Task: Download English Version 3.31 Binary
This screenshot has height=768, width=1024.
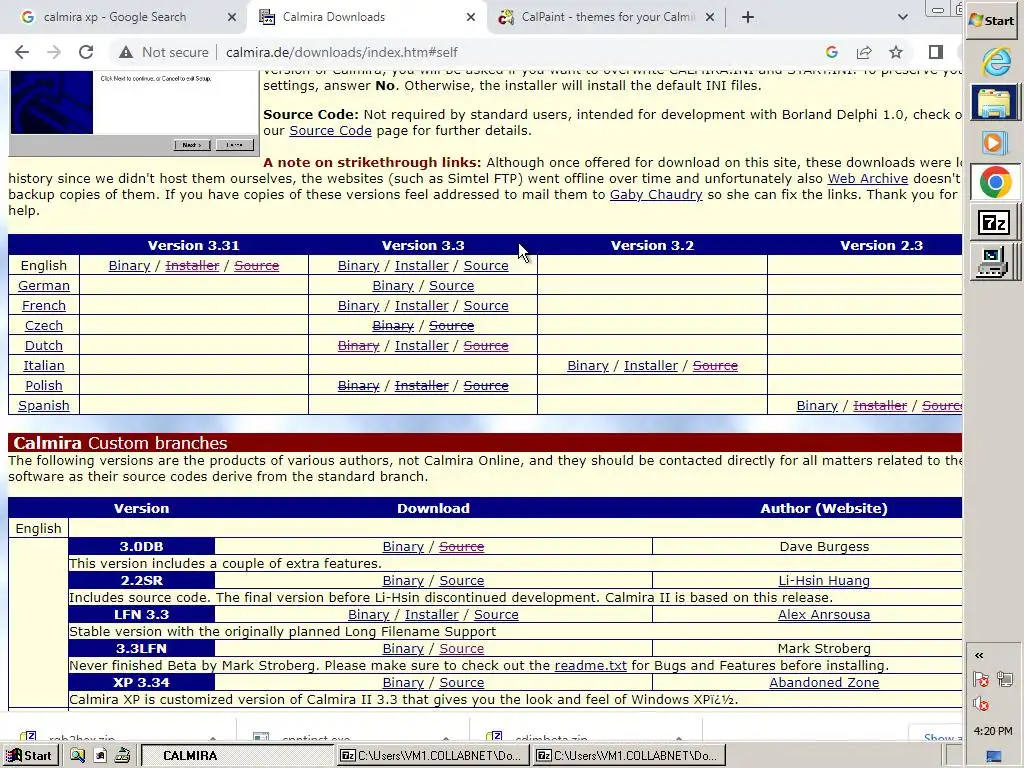Action: 129,266
